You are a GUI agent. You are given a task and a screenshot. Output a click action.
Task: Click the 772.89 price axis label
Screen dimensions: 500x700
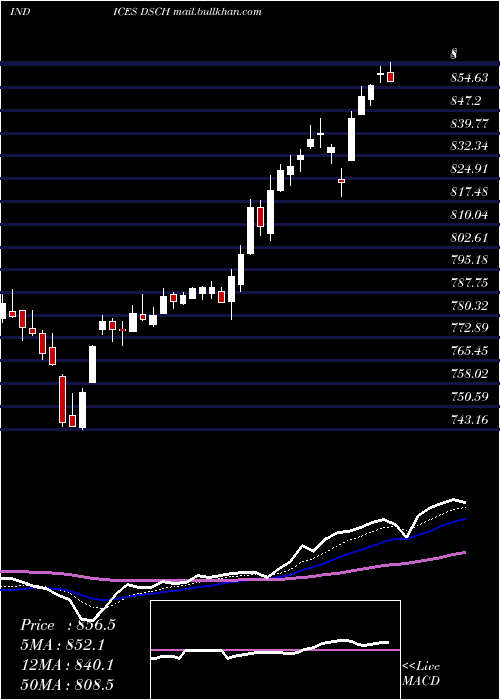coord(469,329)
